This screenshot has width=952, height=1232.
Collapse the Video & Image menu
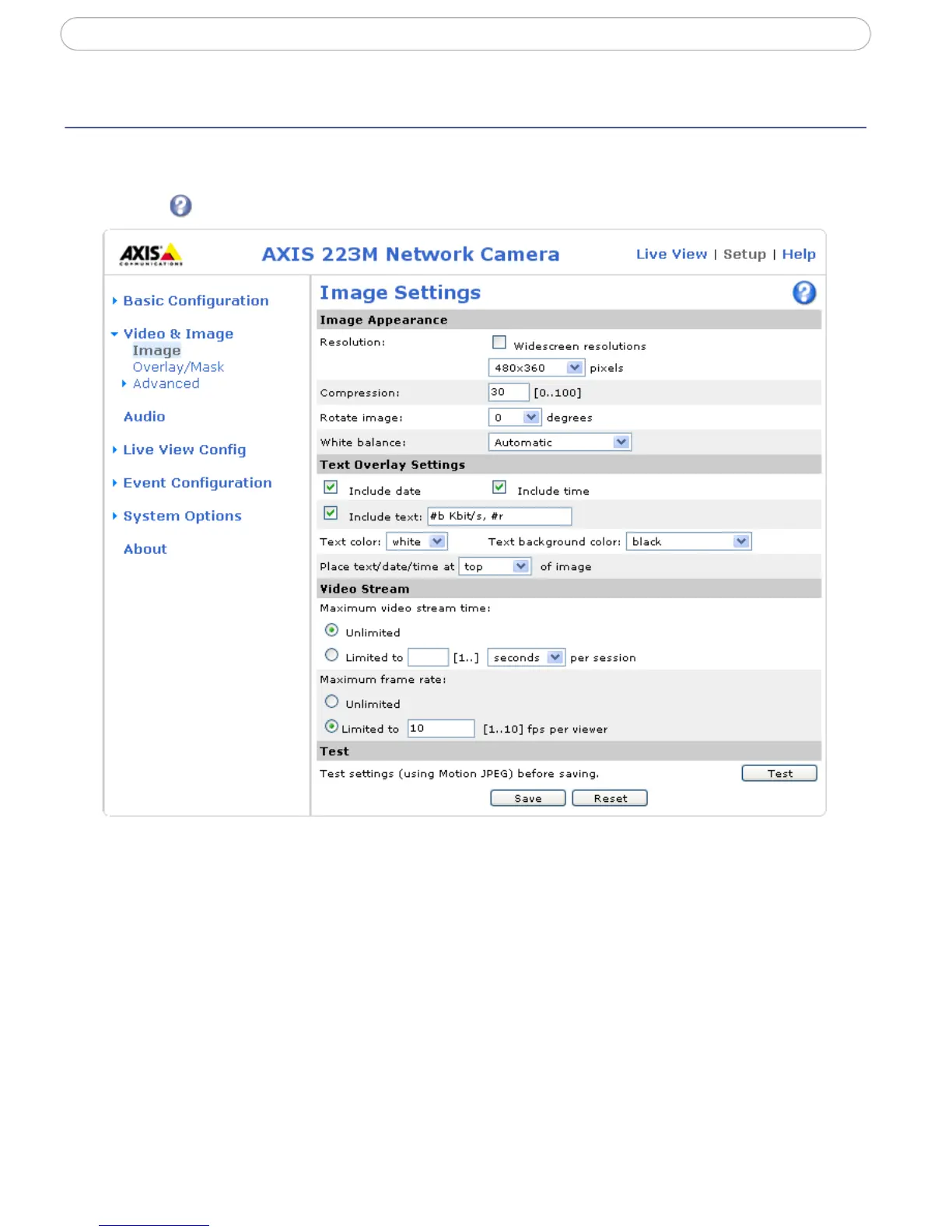click(x=178, y=334)
